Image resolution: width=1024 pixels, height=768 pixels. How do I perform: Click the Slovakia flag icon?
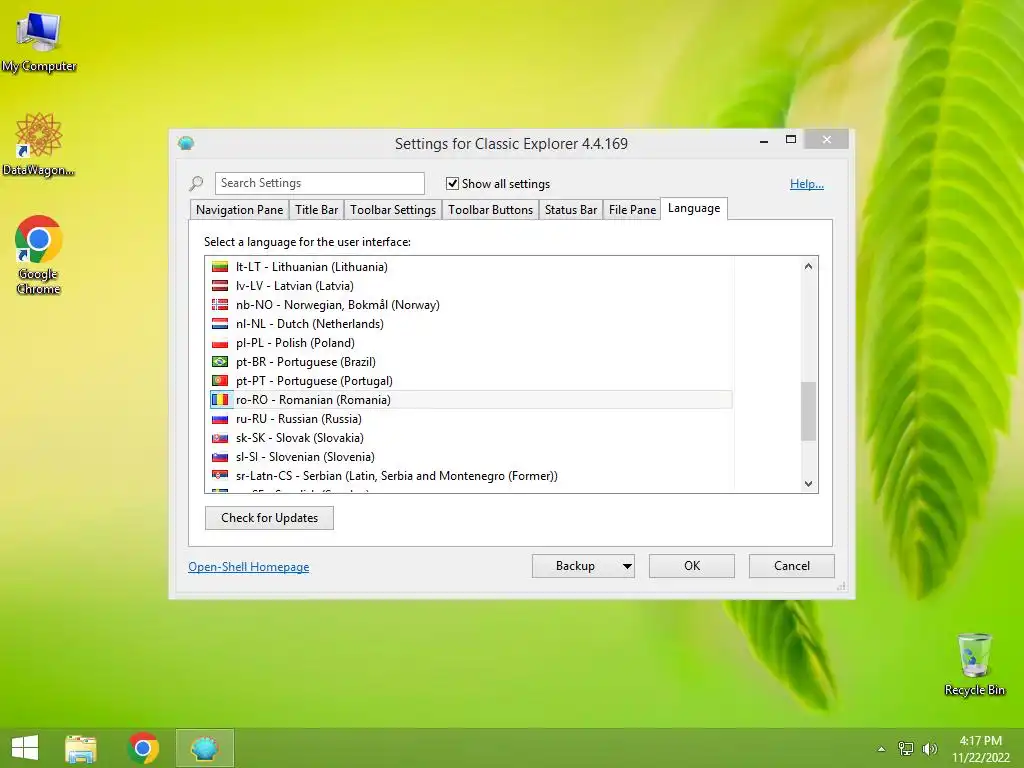point(220,438)
